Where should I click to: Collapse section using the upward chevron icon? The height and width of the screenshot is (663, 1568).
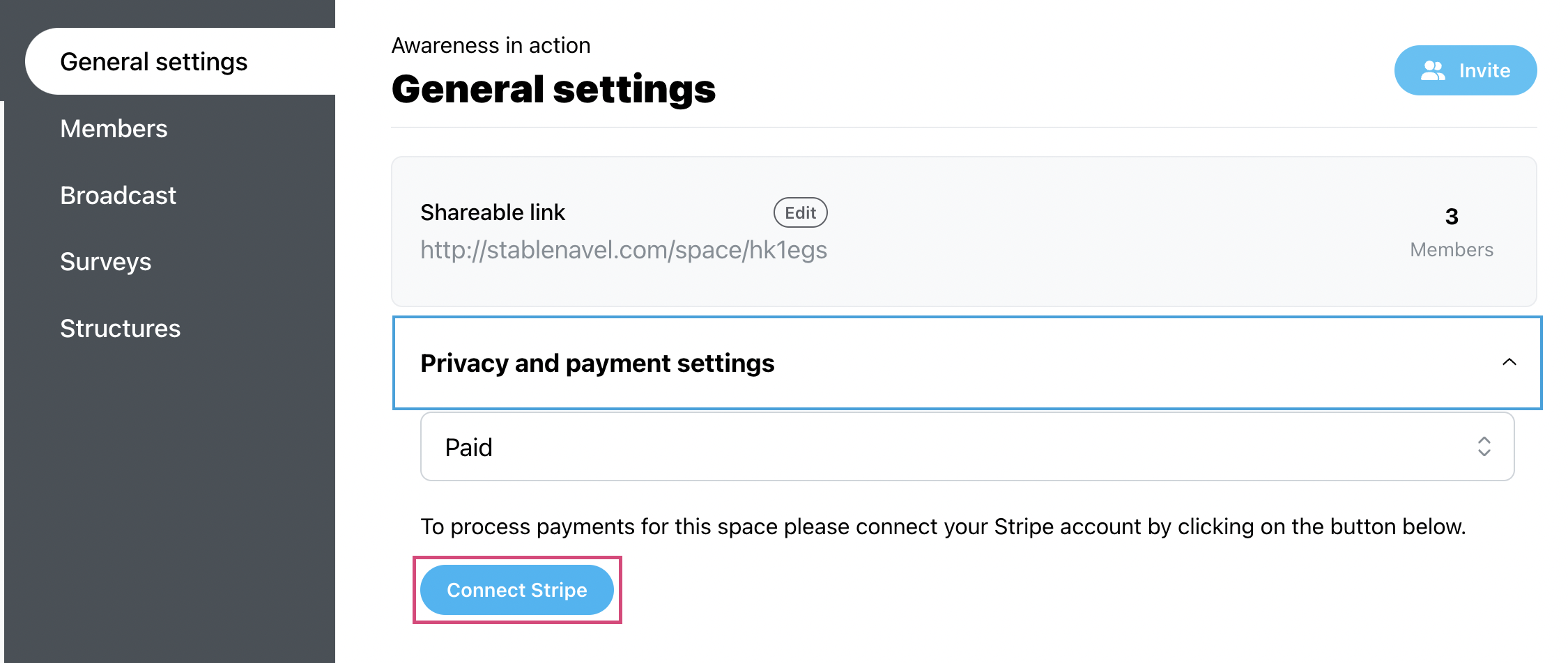coord(1509,362)
